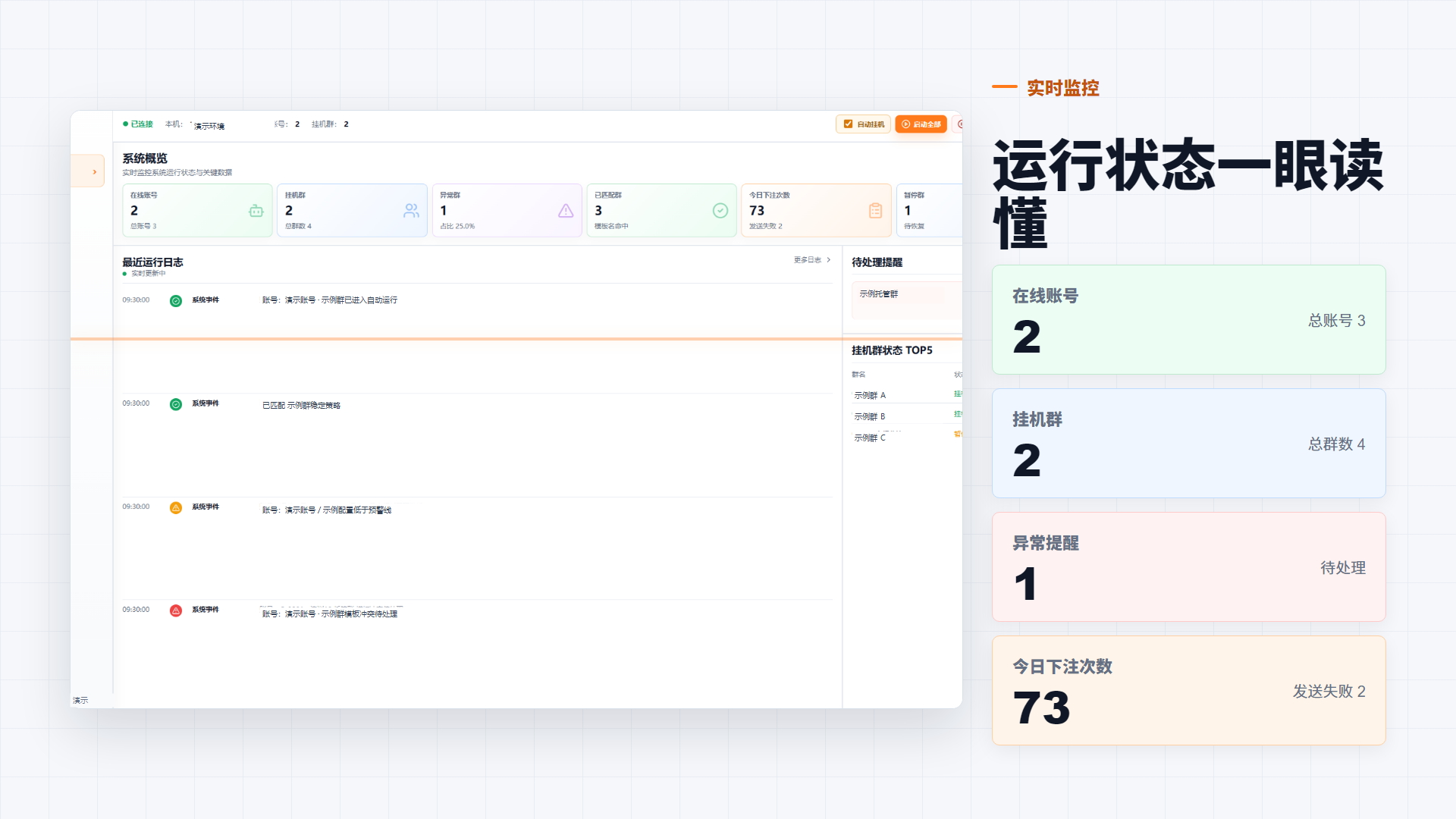Image resolution: width=1456 pixels, height=819 pixels.
Task: Click log text 已匹配 示例群稳定策略
Action: click(x=301, y=406)
